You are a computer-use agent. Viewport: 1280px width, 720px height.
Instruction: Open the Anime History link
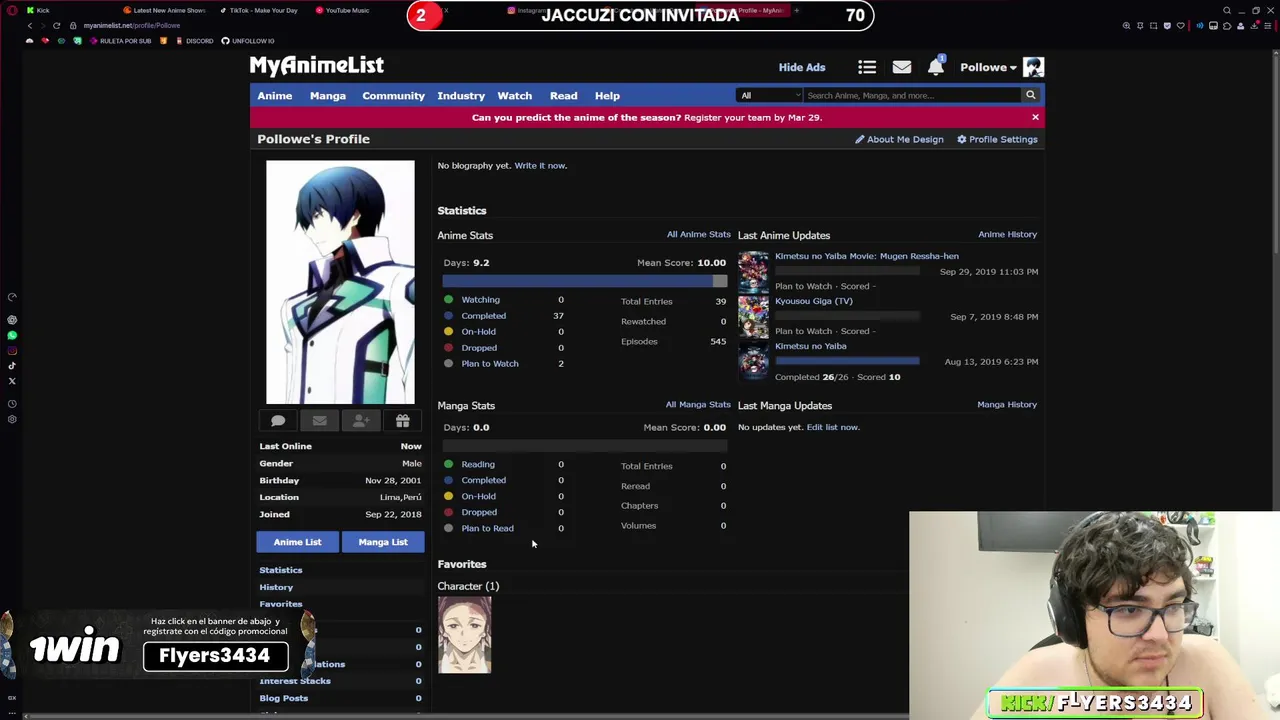point(1007,234)
